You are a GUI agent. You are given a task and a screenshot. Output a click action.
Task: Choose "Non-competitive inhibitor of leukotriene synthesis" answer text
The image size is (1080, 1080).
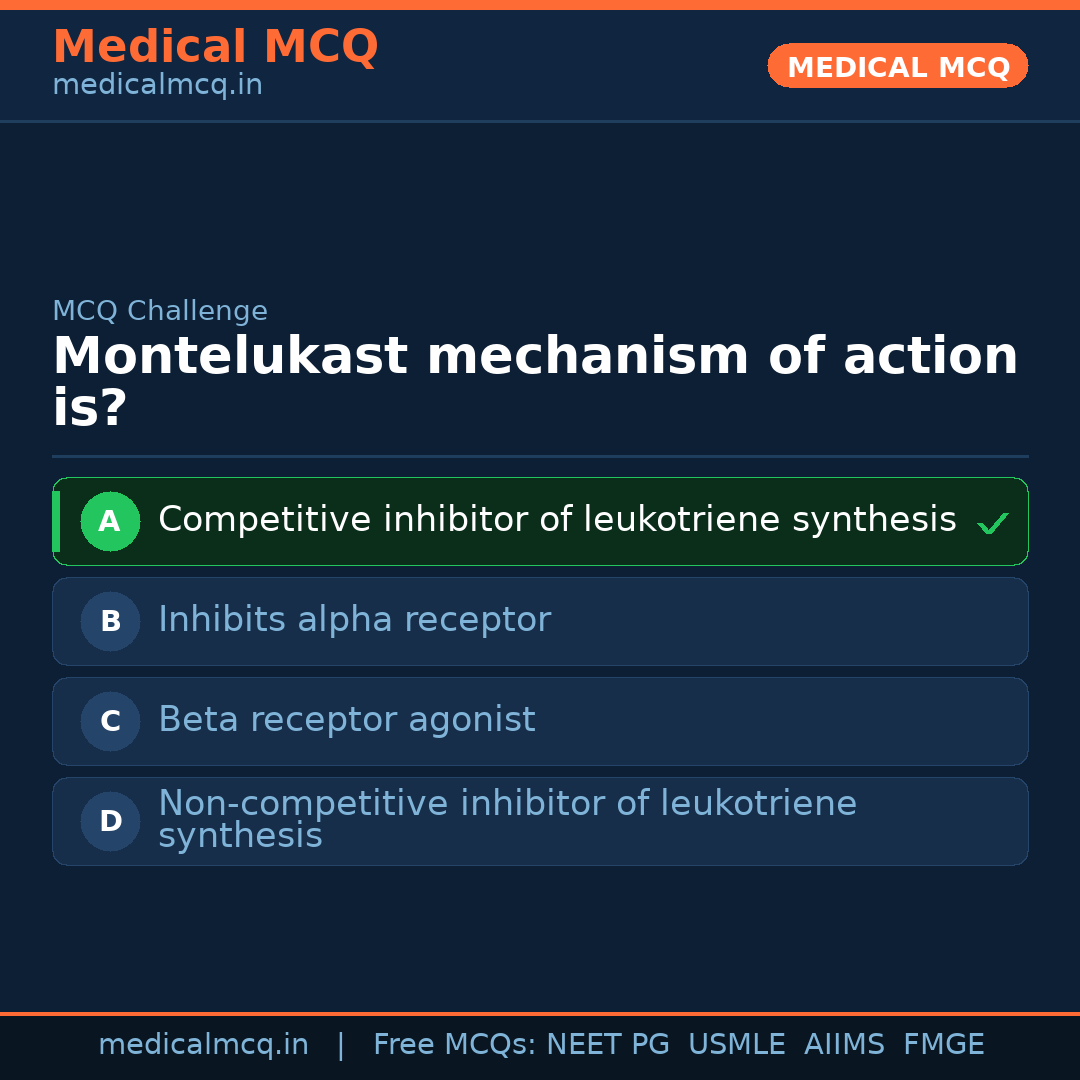click(507, 819)
